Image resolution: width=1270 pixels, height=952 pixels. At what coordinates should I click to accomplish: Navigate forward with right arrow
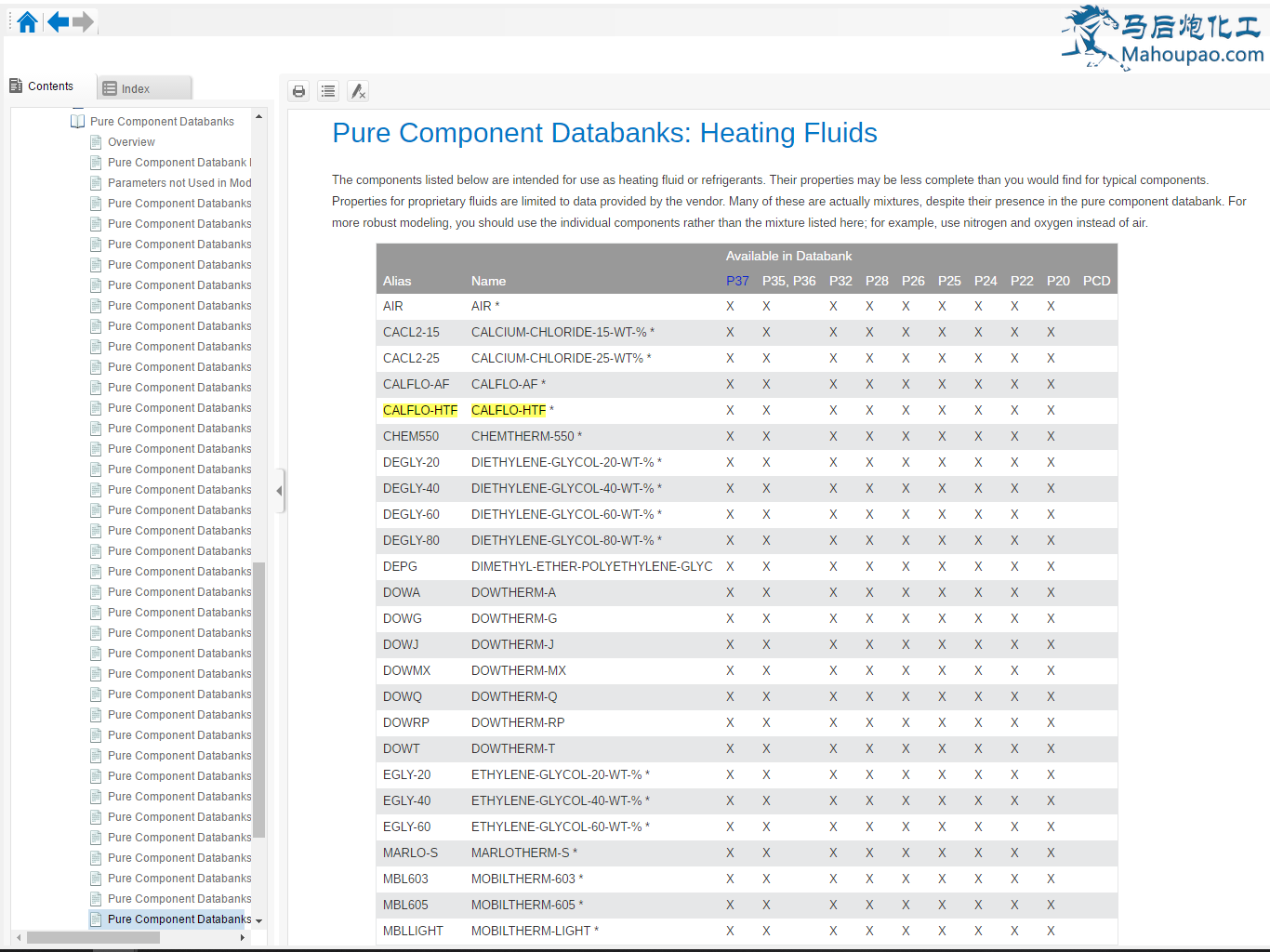(x=83, y=21)
